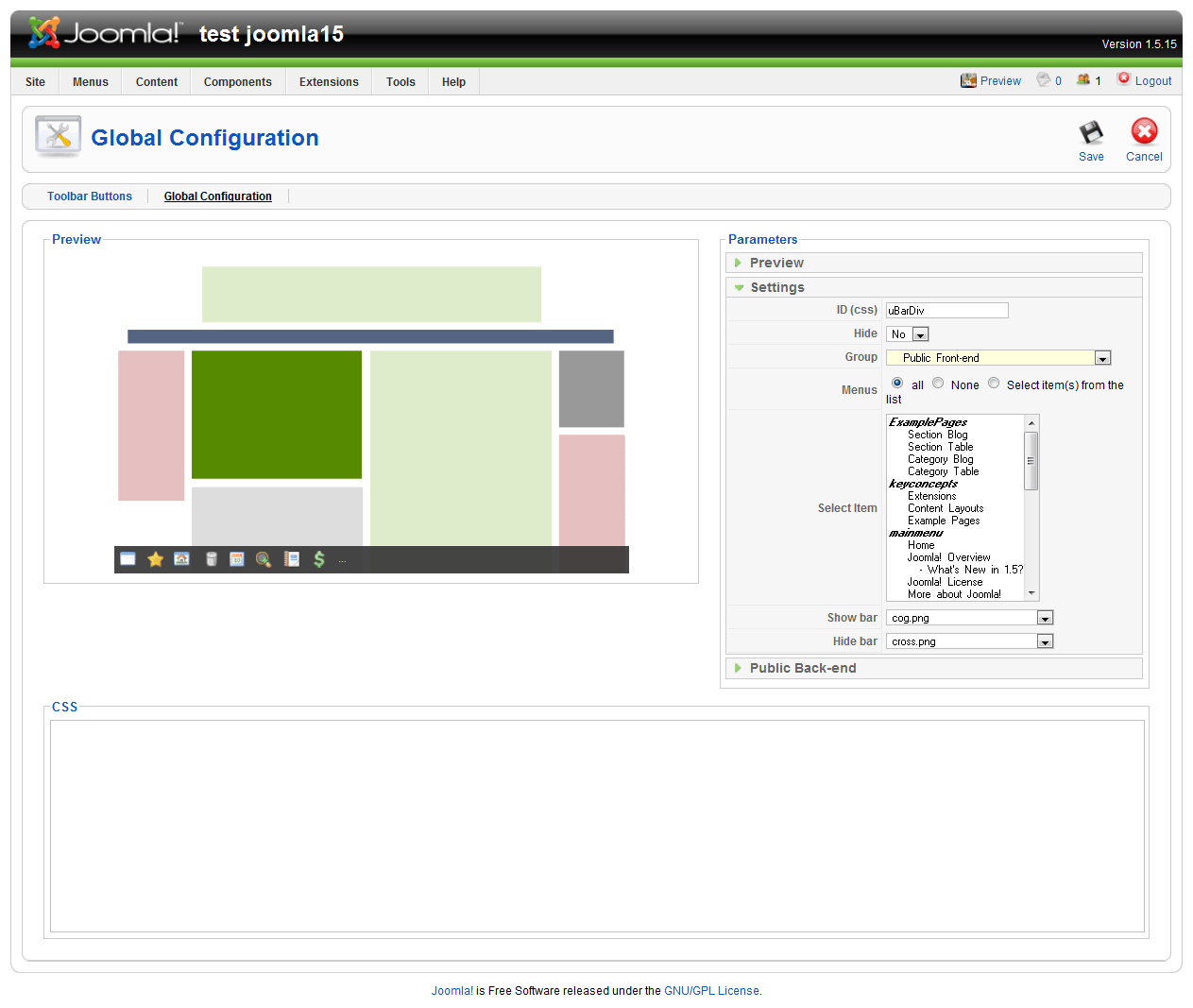
Task: Click the 'Version 1.5.15' text
Action: [1139, 44]
